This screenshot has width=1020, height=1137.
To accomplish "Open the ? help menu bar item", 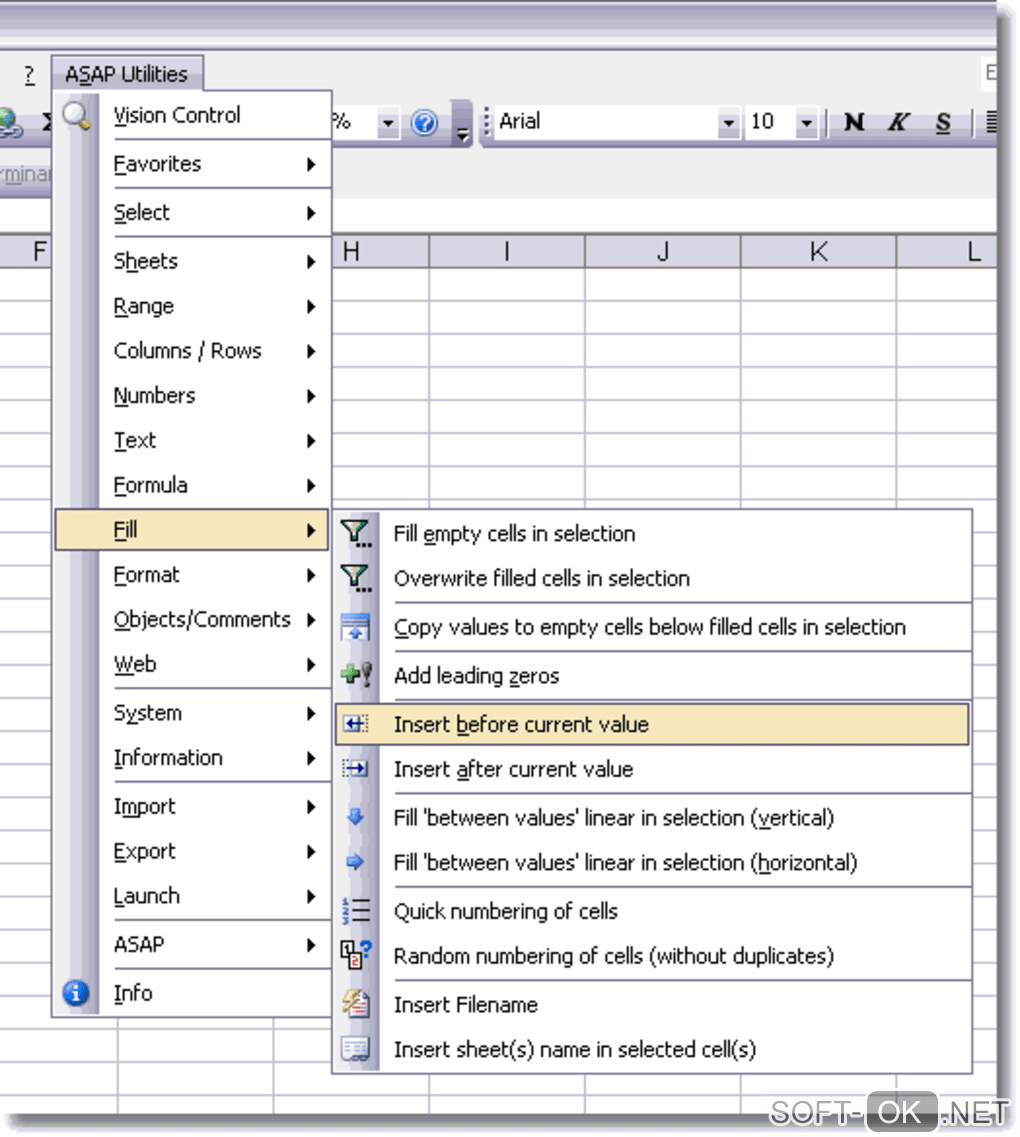I will click(29, 75).
